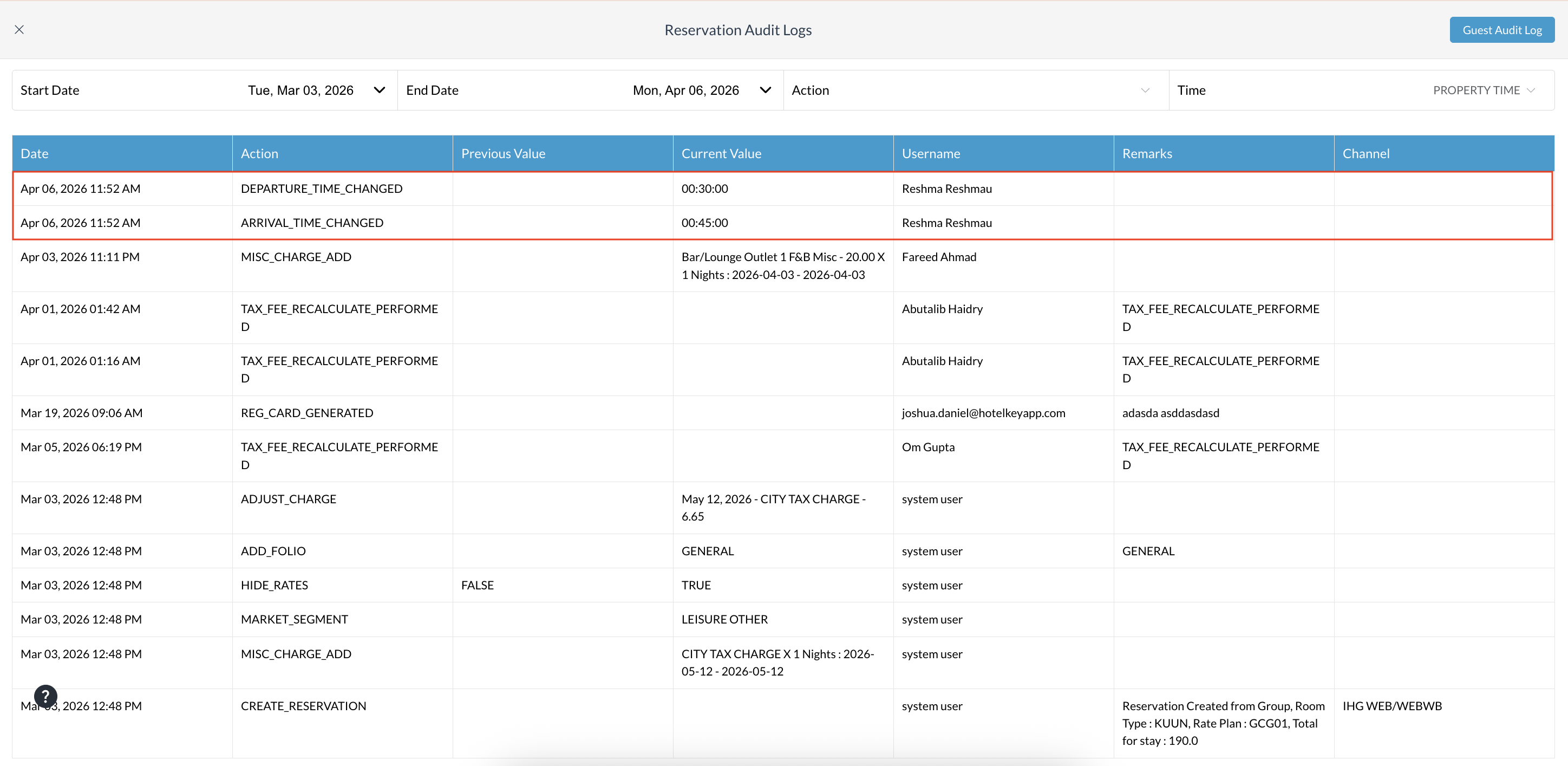
Task: Click the Guest Audit Log button
Action: click(1501, 30)
